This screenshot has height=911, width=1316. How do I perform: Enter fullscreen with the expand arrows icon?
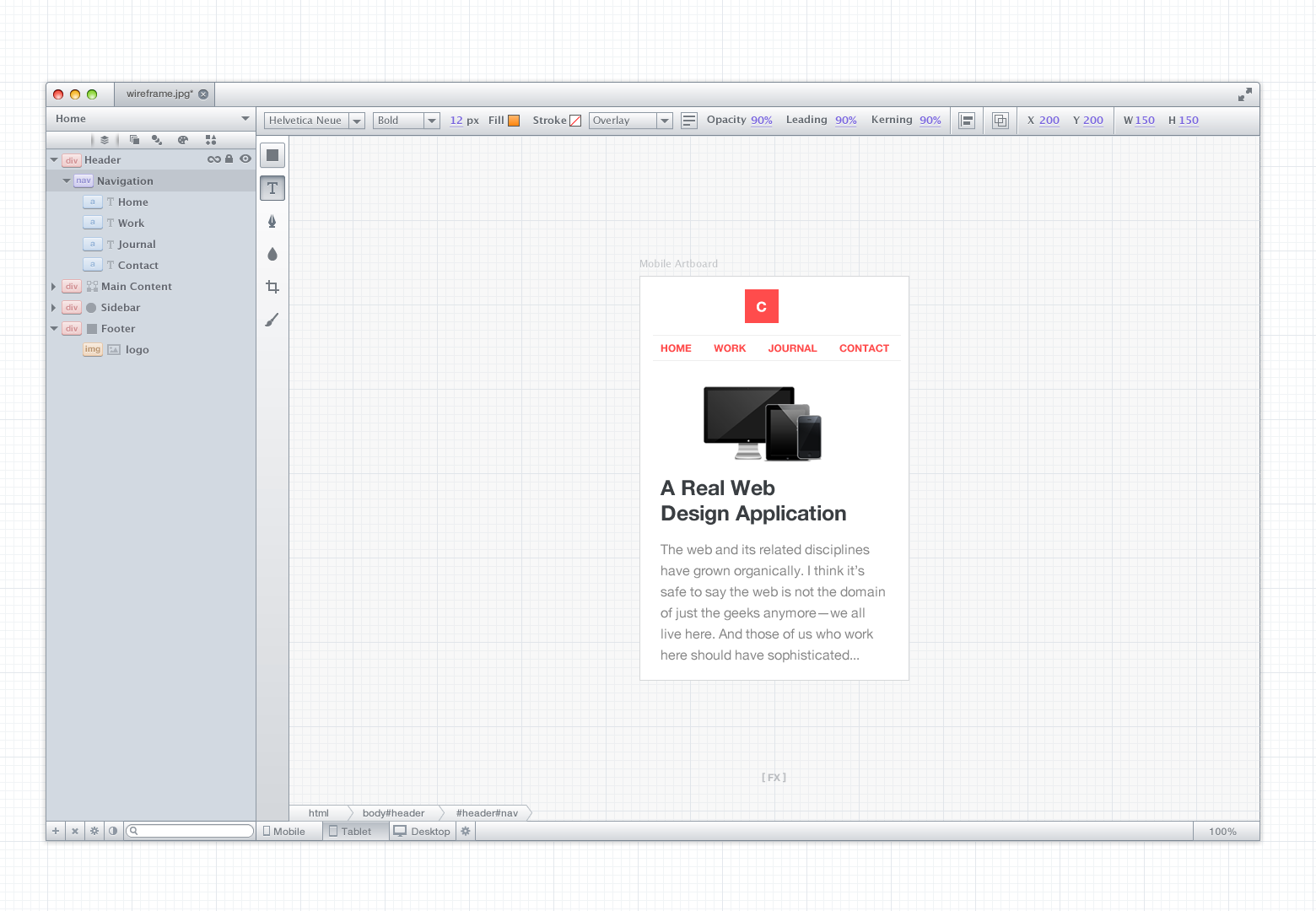click(1245, 94)
